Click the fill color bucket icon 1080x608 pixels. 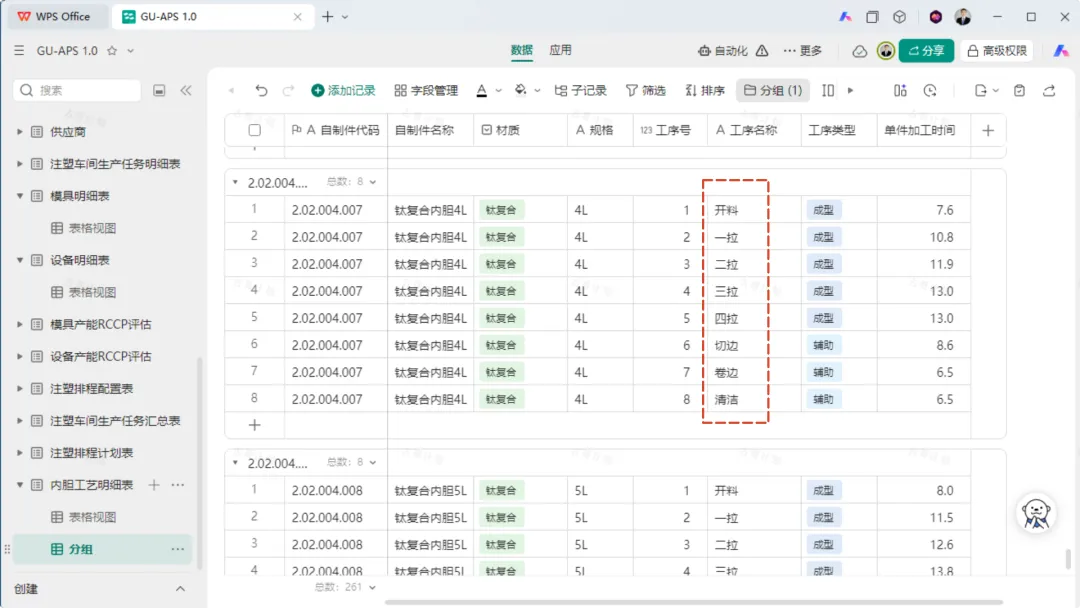[x=521, y=90]
